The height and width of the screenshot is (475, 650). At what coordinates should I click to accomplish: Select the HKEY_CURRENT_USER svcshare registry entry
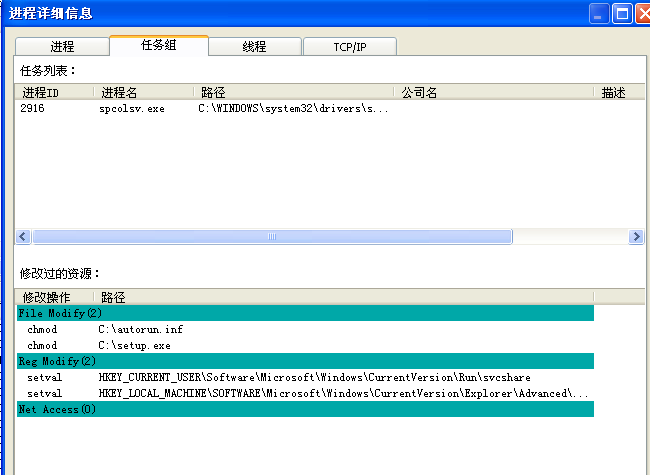pyautogui.click(x=313, y=377)
